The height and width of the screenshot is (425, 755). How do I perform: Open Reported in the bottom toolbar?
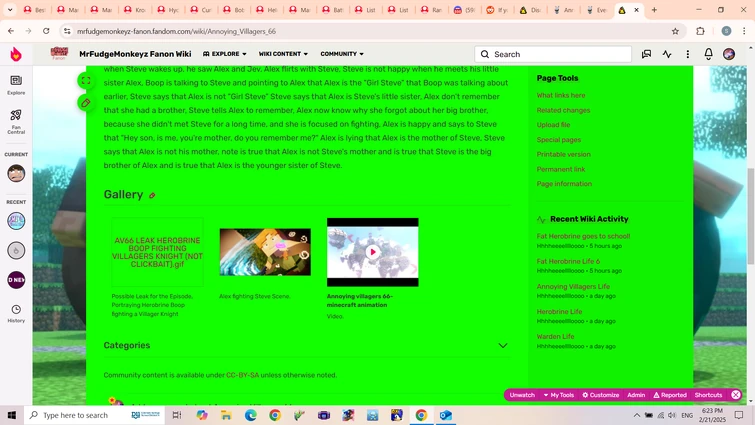[670, 395]
